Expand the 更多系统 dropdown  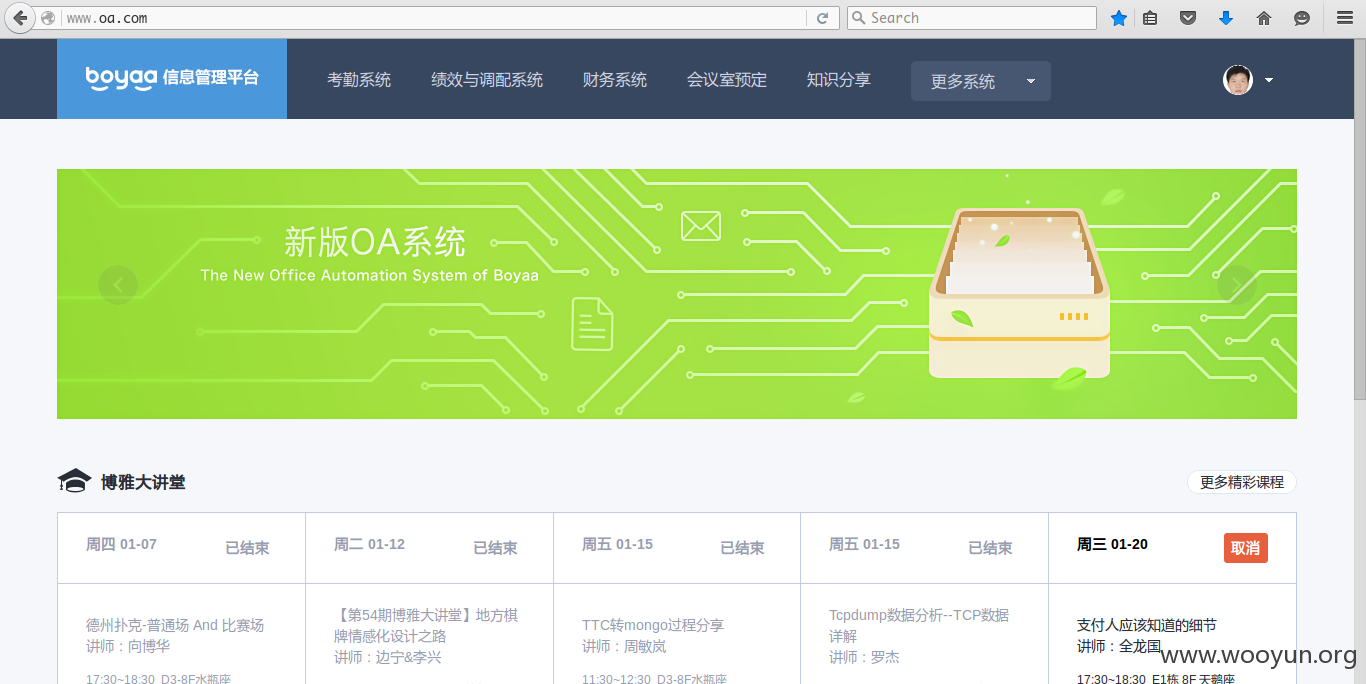[981, 81]
